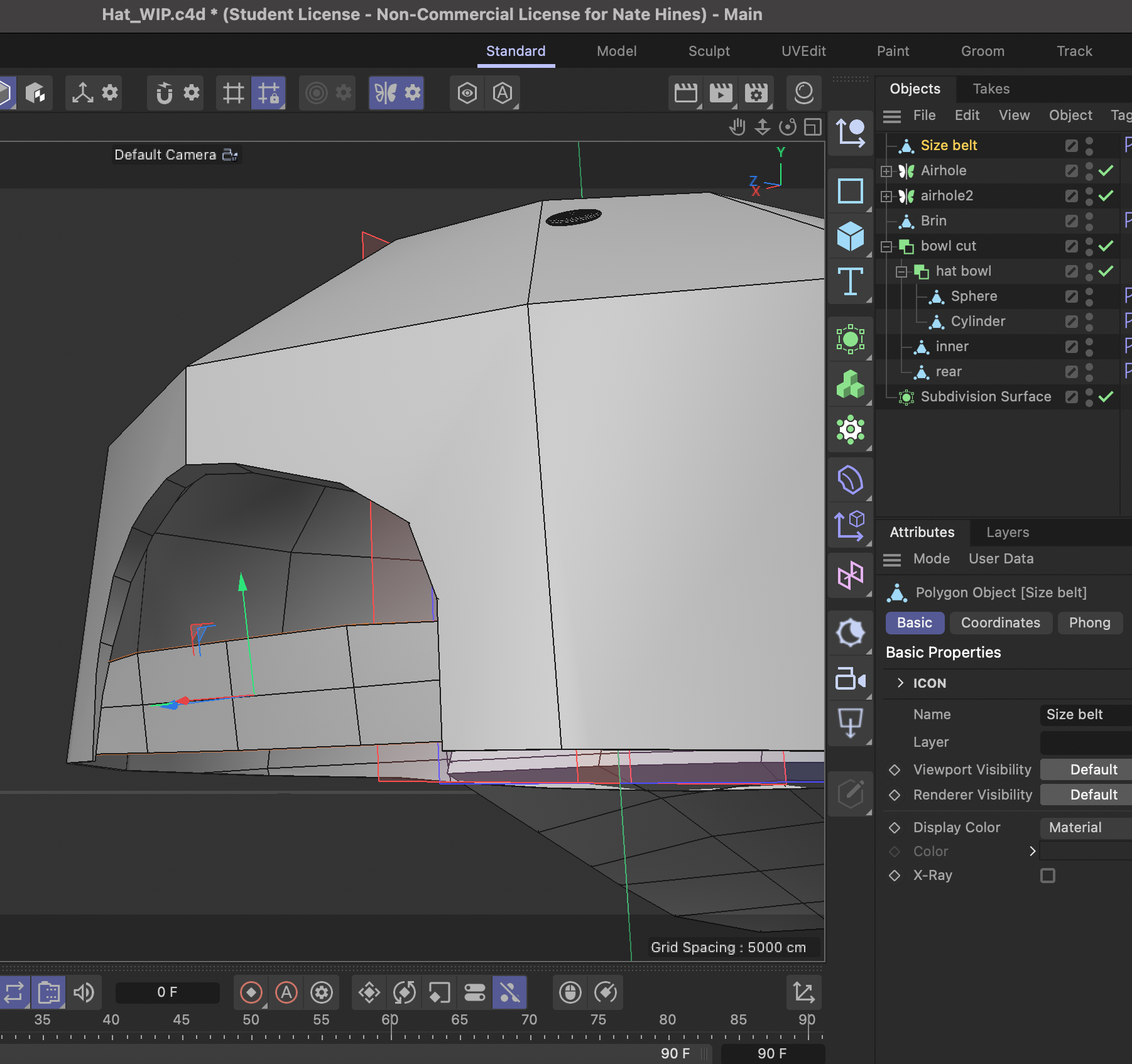Click the Render to Picture Viewer icon

[x=721, y=92]
